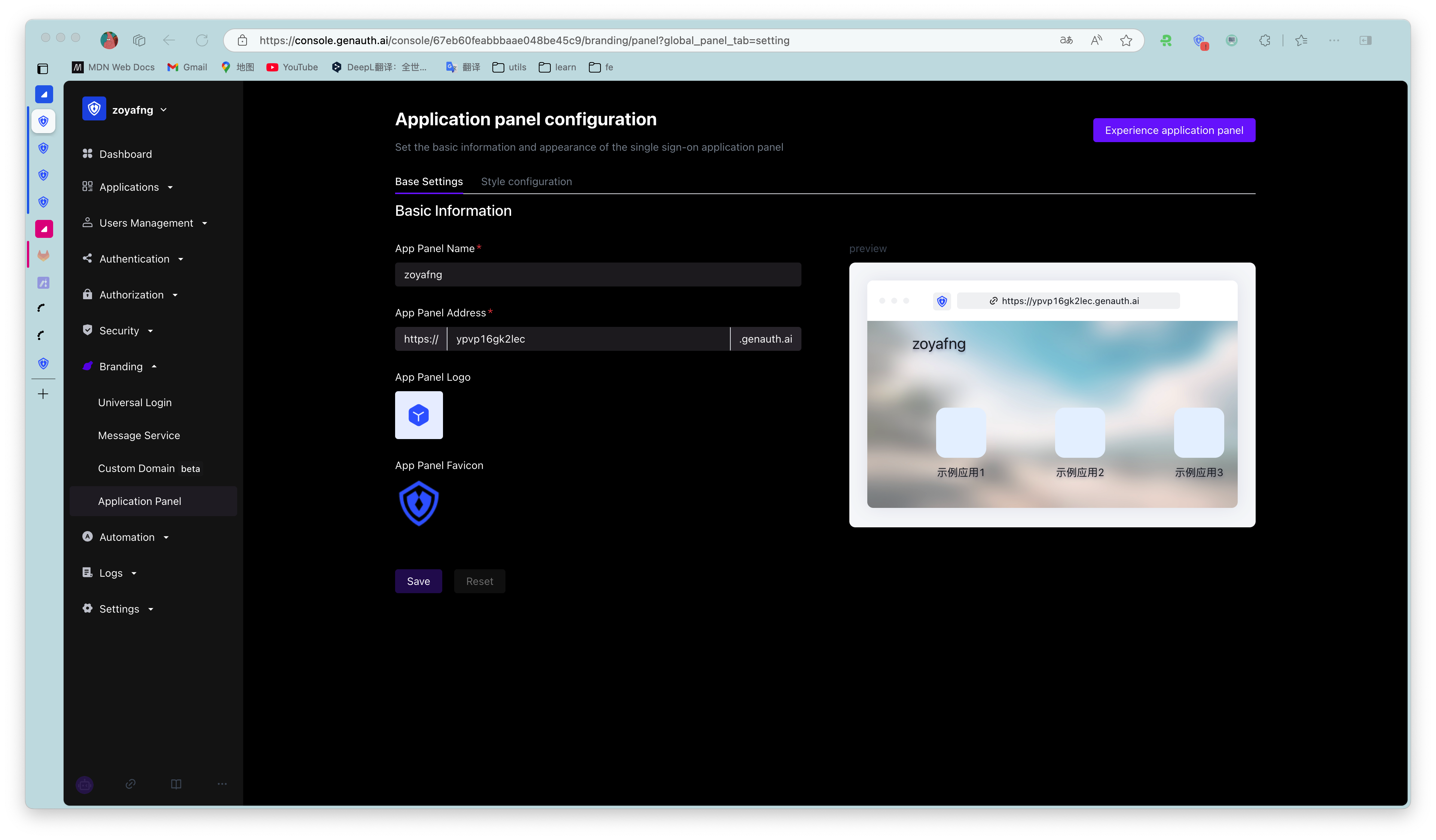Expand the Authentication menu
Viewport: 1436px width, 840px height.
pyautogui.click(x=134, y=259)
